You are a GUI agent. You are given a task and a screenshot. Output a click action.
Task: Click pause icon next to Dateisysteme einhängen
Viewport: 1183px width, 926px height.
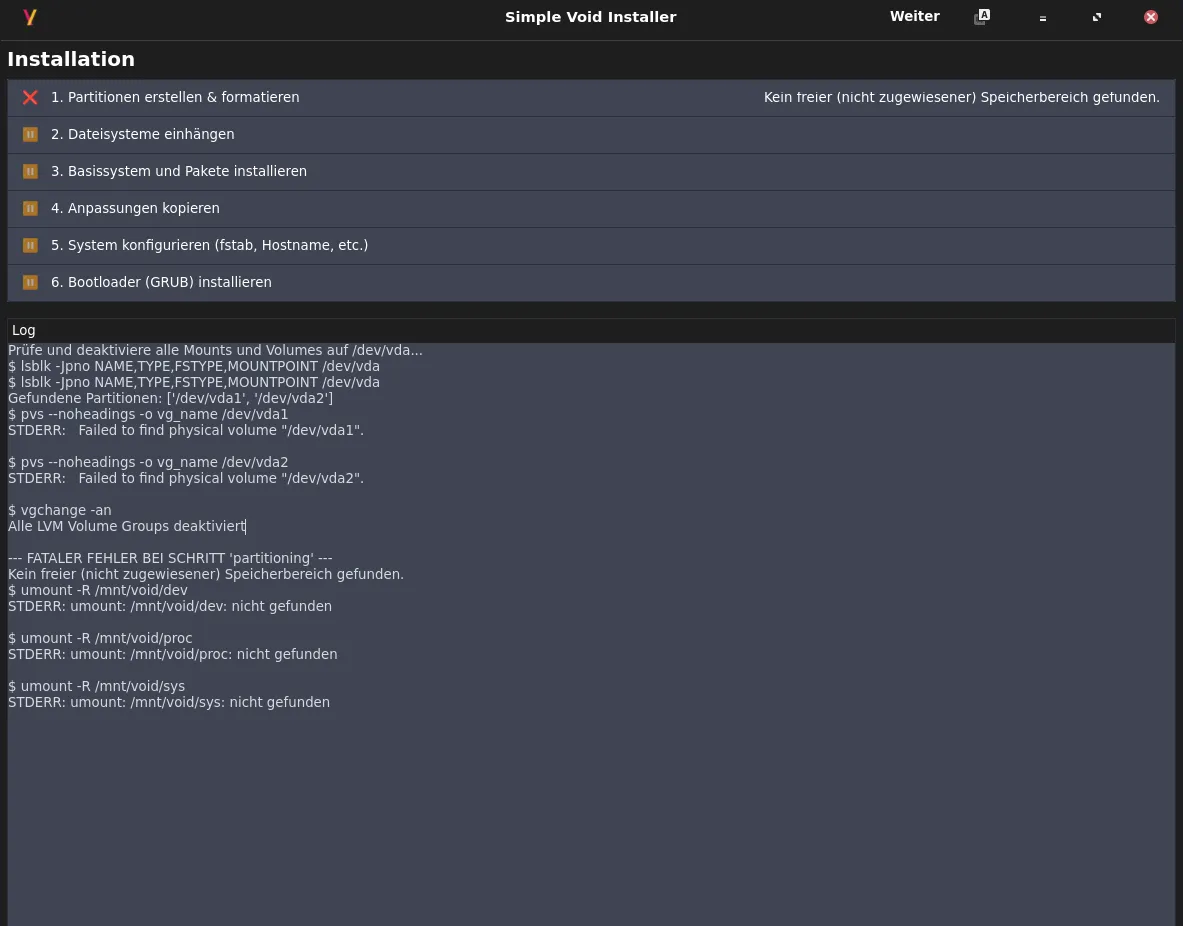[30, 134]
